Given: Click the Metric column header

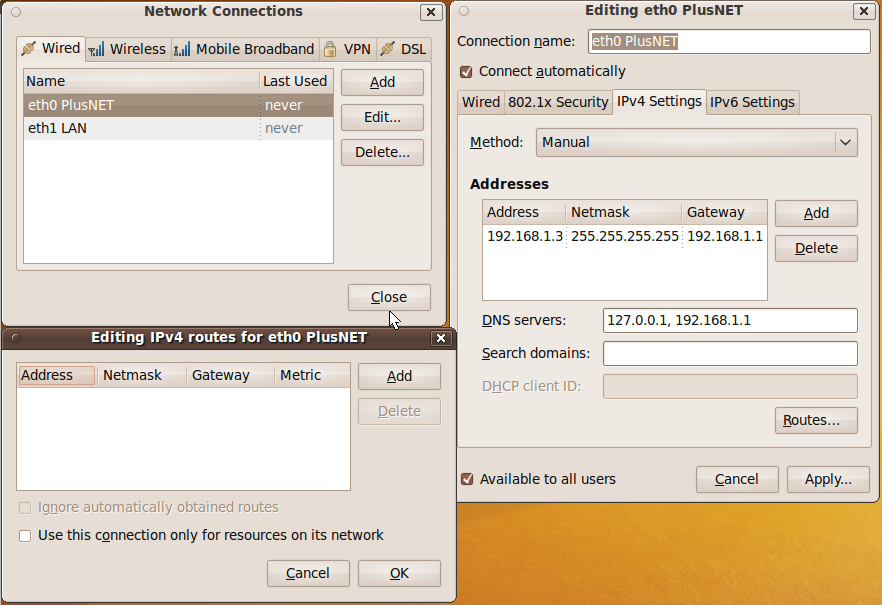Looking at the screenshot, I should click(x=312, y=375).
